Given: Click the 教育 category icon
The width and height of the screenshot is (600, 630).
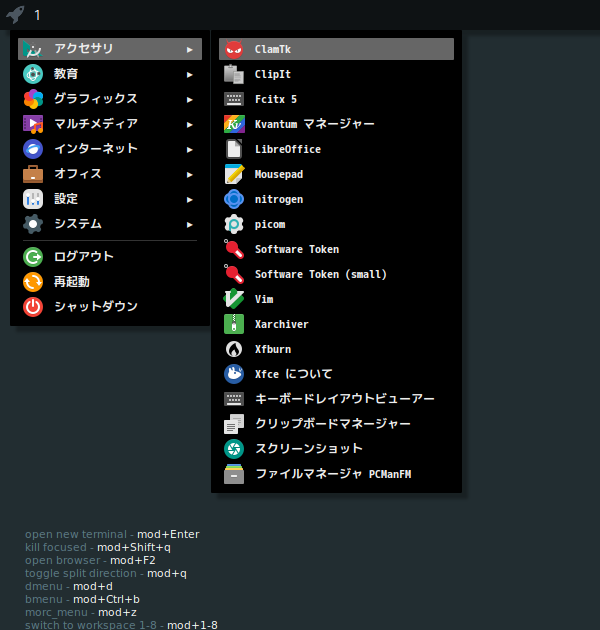Looking at the screenshot, I should (33, 74).
